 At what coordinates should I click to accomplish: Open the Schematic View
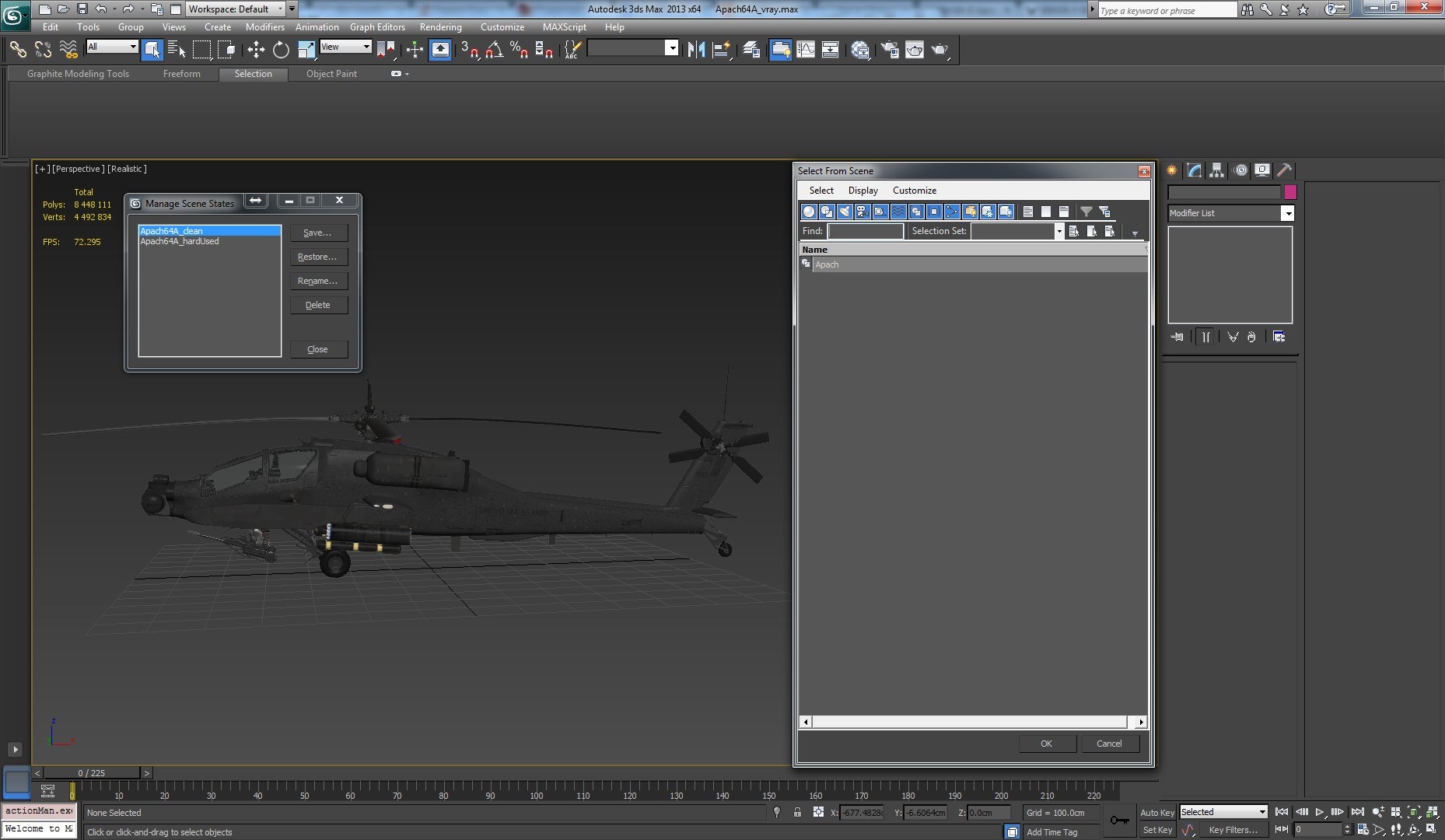(x=831, y=50)
